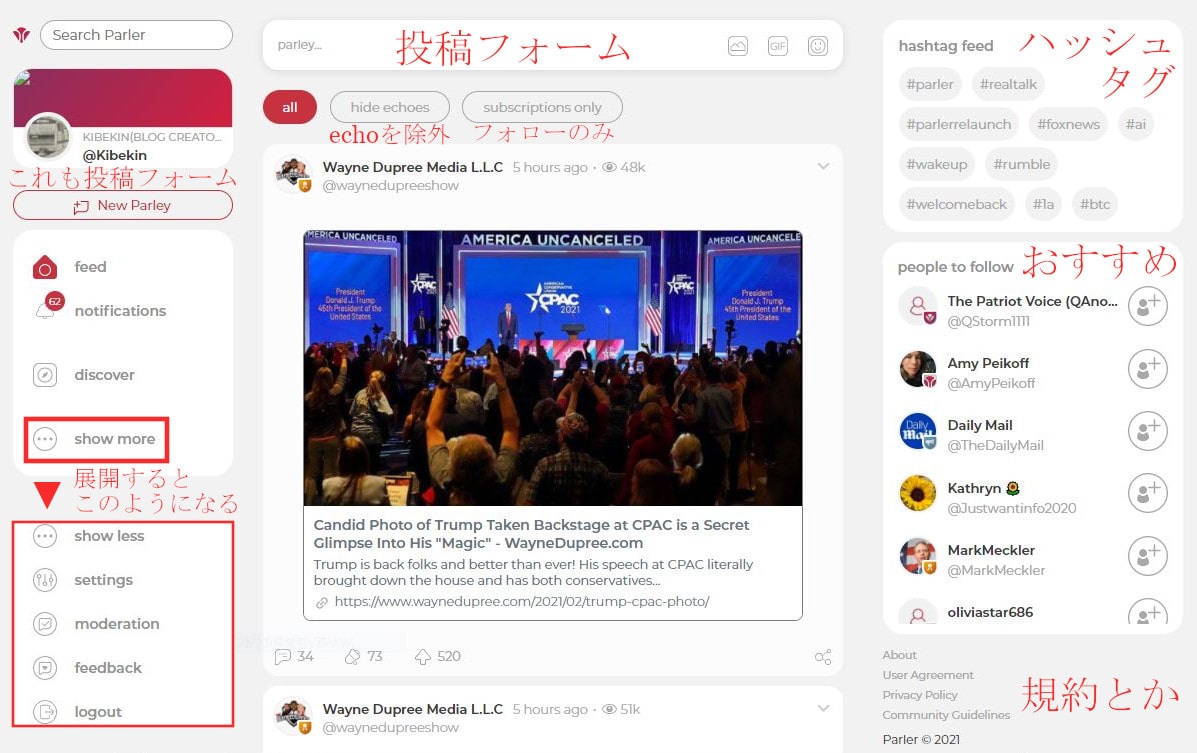The image size is (1197, 753).
Task: Select the 'all' feed filter
Action: coord(289,108)
